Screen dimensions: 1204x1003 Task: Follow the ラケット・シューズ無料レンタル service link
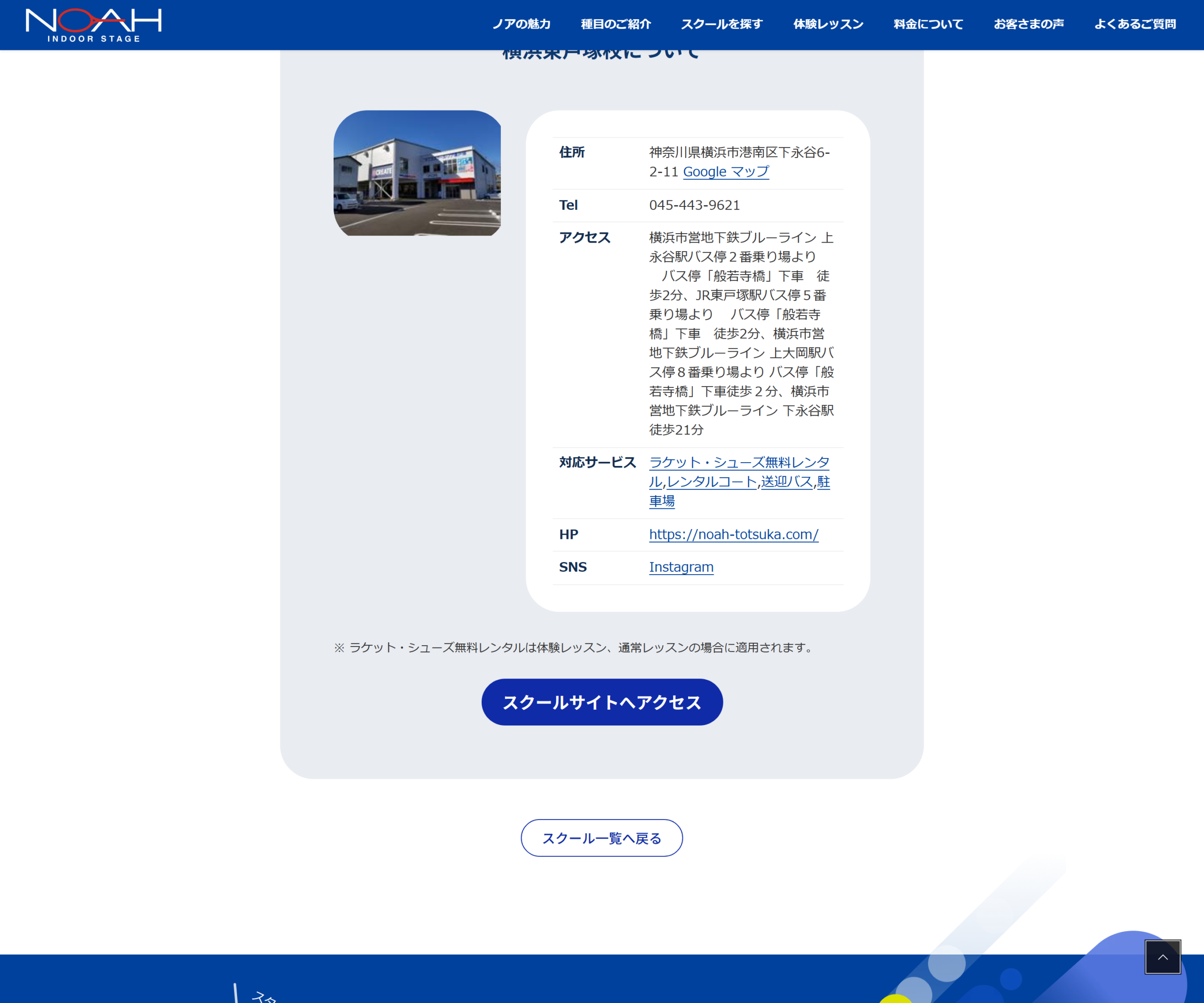pos(739,463)
